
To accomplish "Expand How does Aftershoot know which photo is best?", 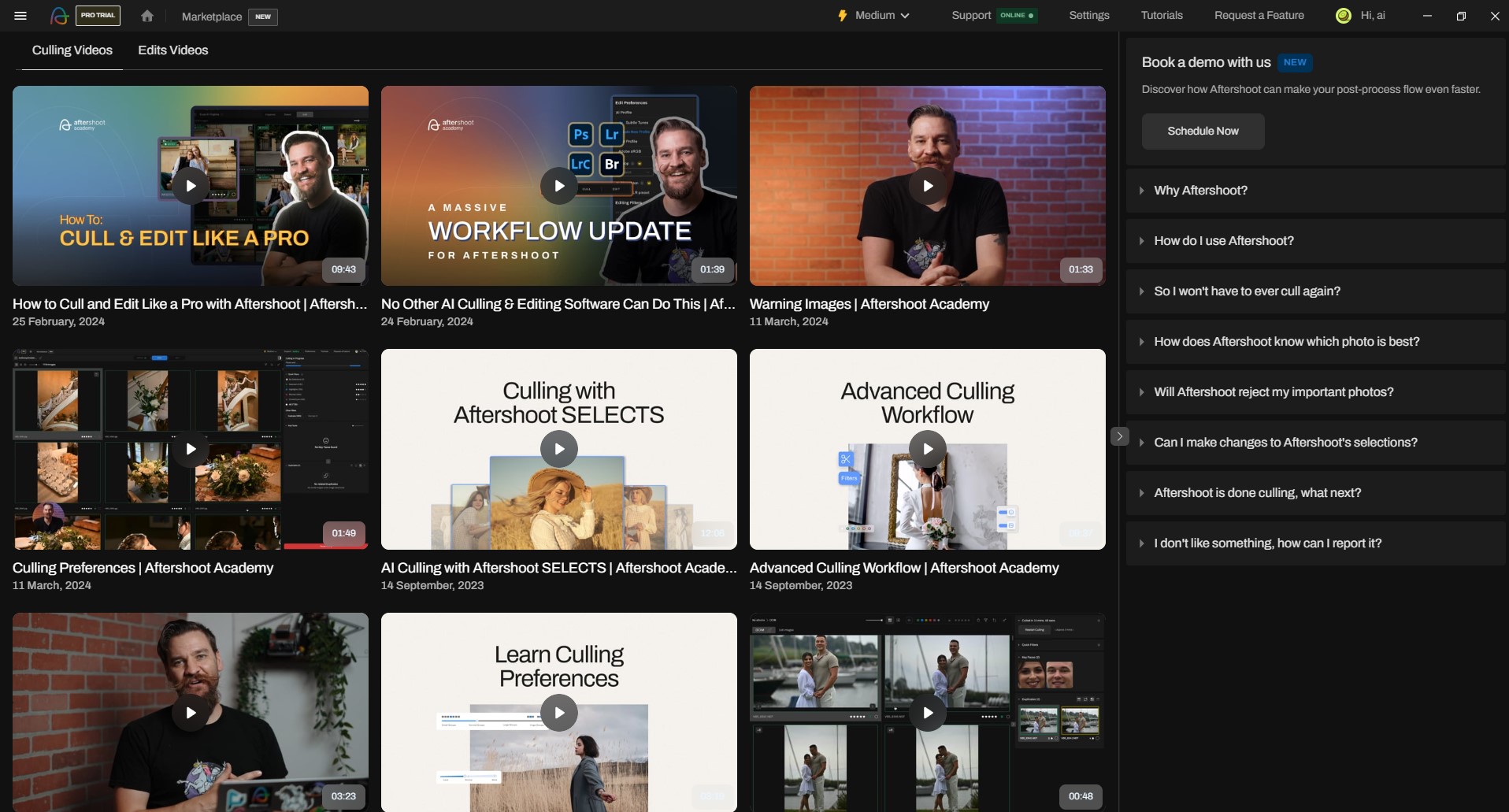I will 1315,342.
